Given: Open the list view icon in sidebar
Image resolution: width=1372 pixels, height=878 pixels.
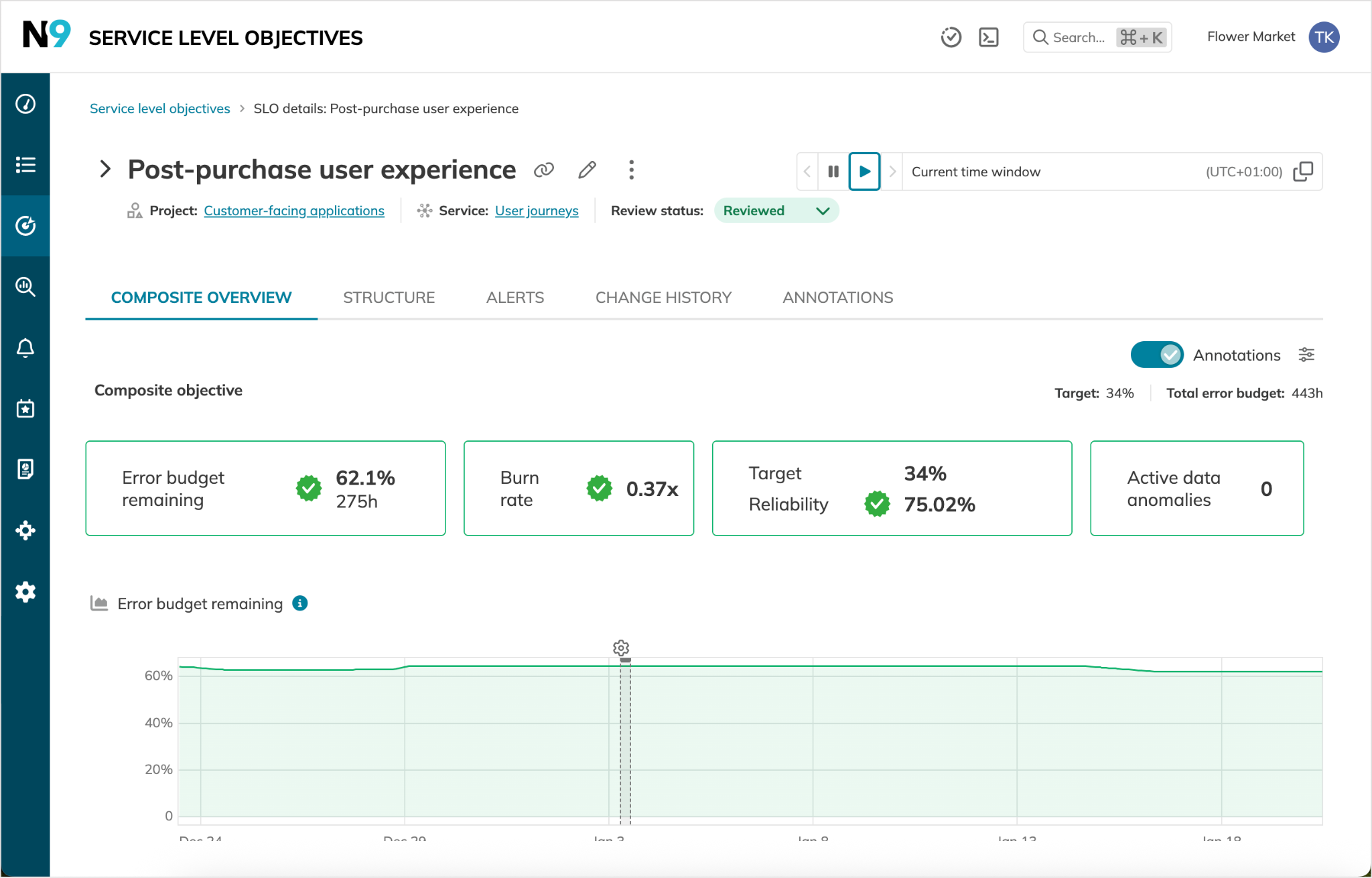Looking at the screenshot, I should click(25, 165).
